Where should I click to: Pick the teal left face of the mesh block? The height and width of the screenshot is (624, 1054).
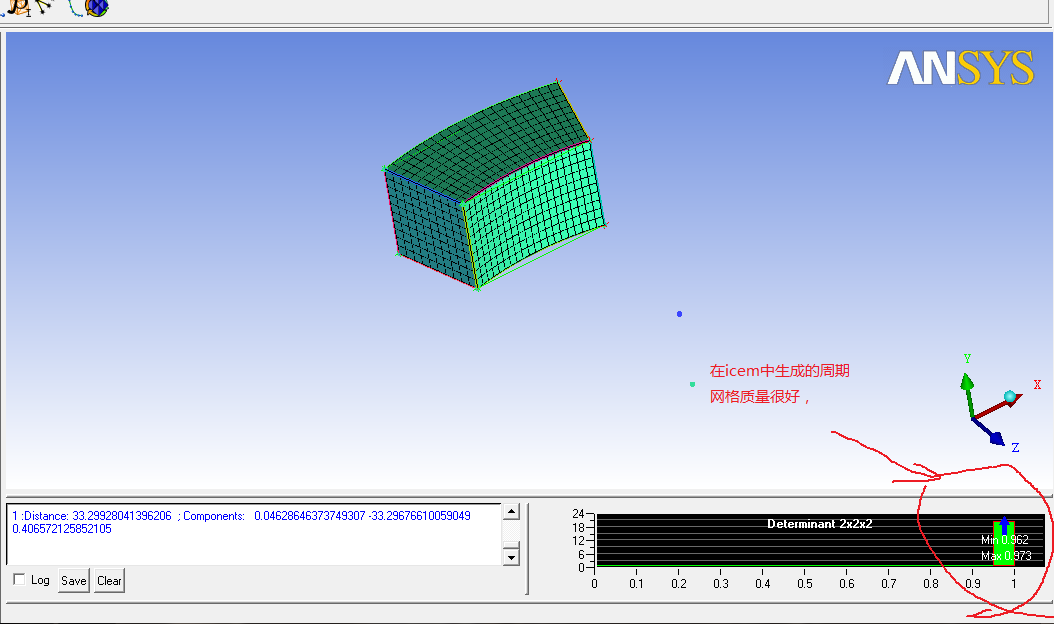425,228
